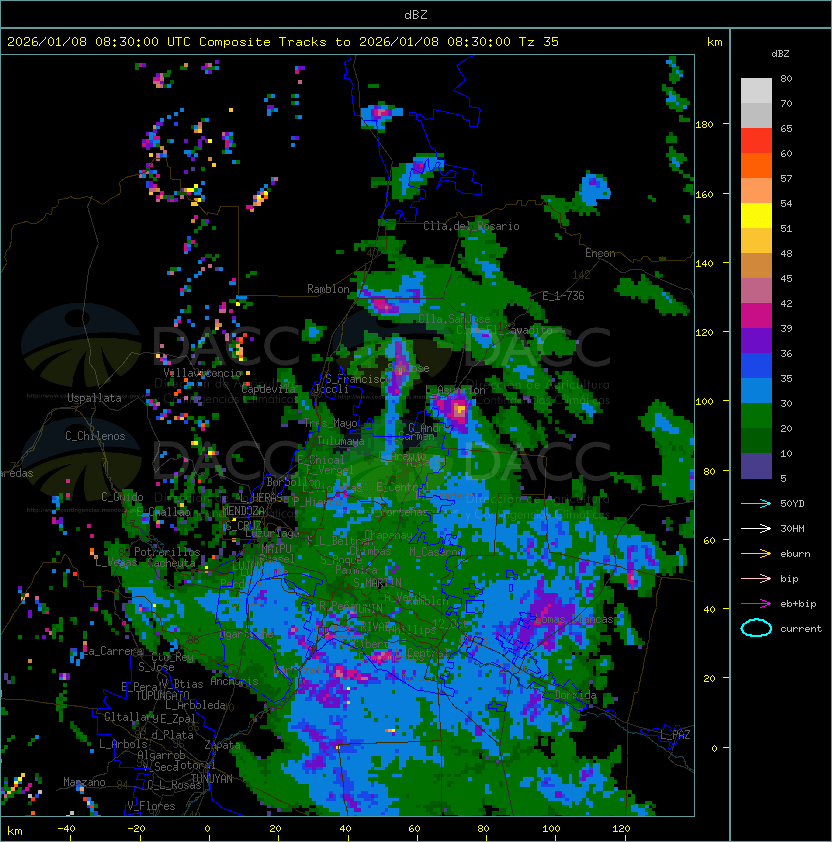Pick the pink 42-45 dBZ legend swatch

tap(756, 291)
